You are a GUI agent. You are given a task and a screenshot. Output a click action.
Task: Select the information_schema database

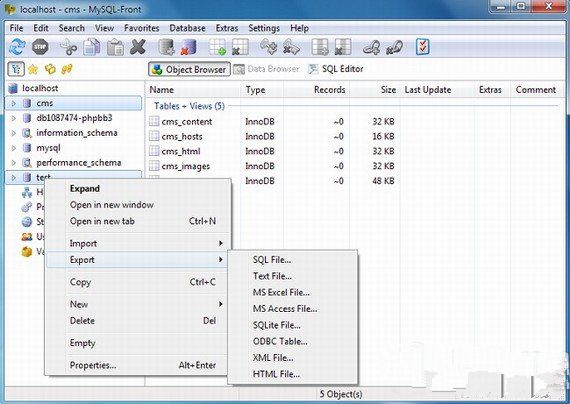tap(77, 133)
